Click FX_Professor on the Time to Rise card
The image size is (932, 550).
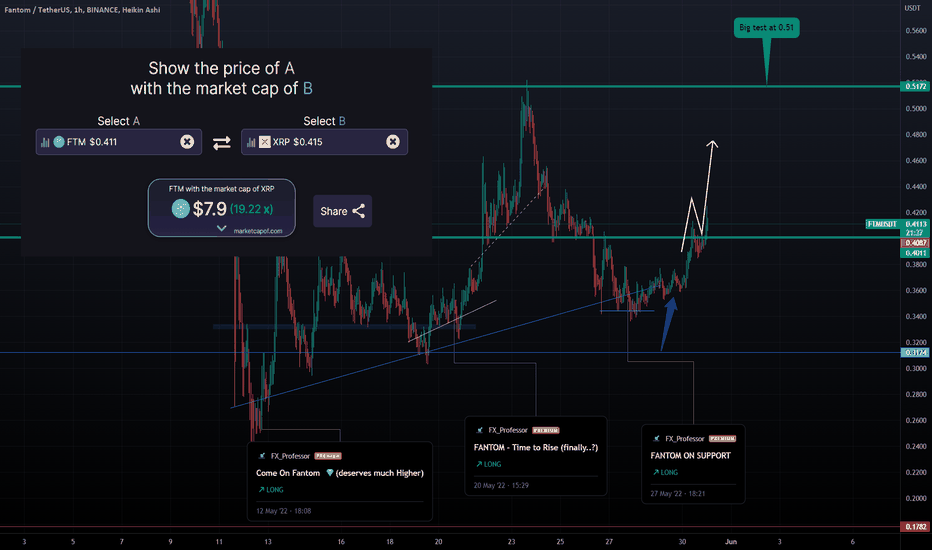pyautogui.click(x=508, y=430)
